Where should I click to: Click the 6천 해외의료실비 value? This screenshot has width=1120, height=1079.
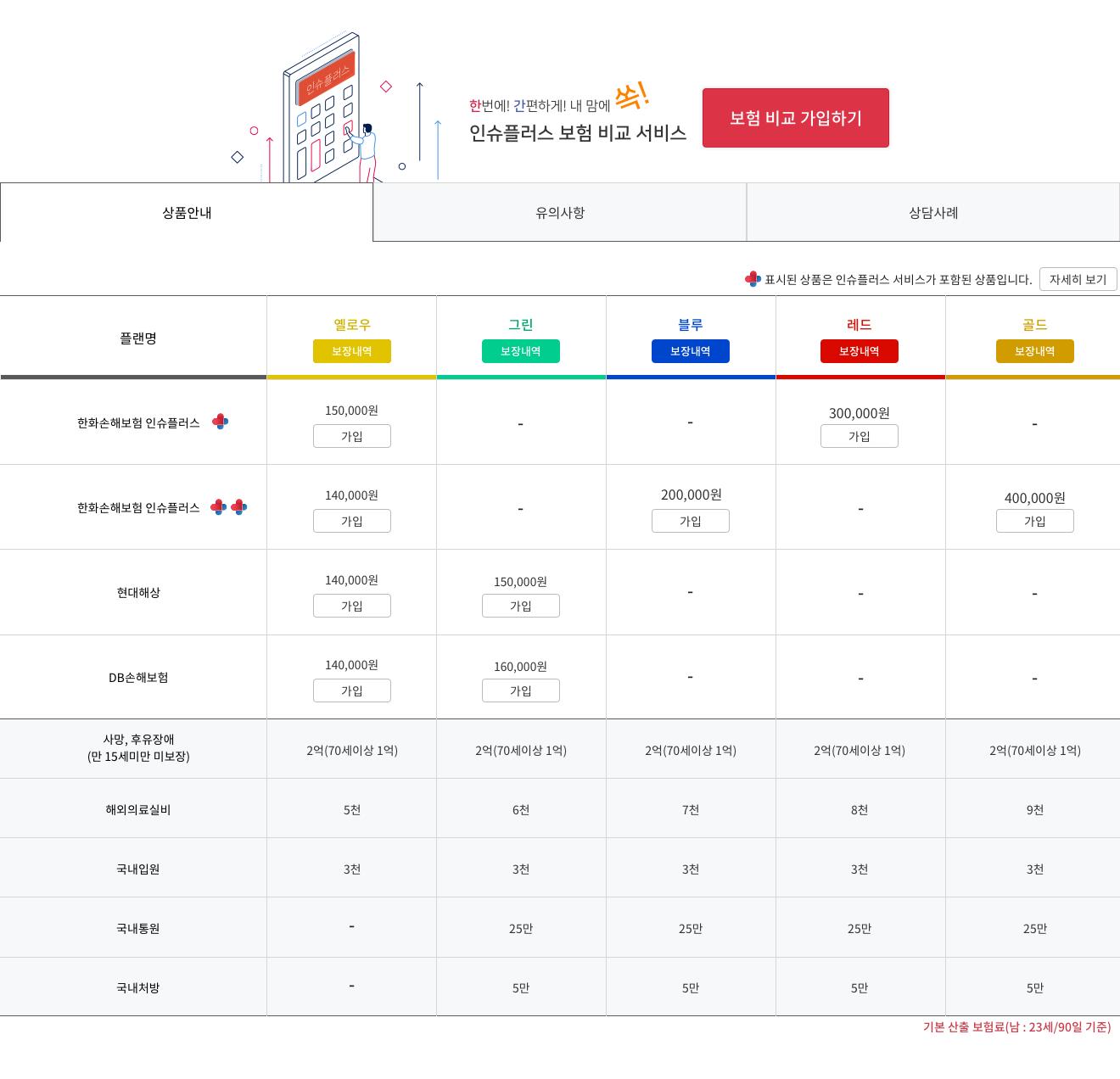pyautogui.click(x=521, y=809)
